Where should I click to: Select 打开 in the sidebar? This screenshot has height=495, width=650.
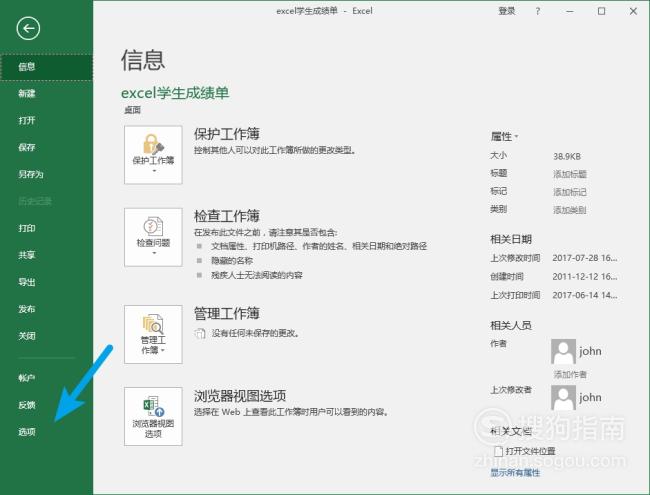point(46,120)
